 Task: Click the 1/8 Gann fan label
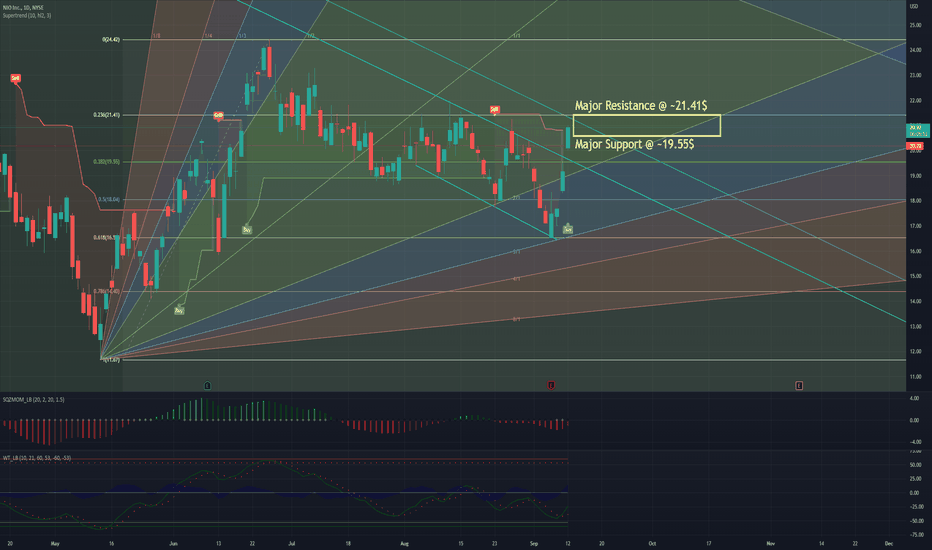156,36
